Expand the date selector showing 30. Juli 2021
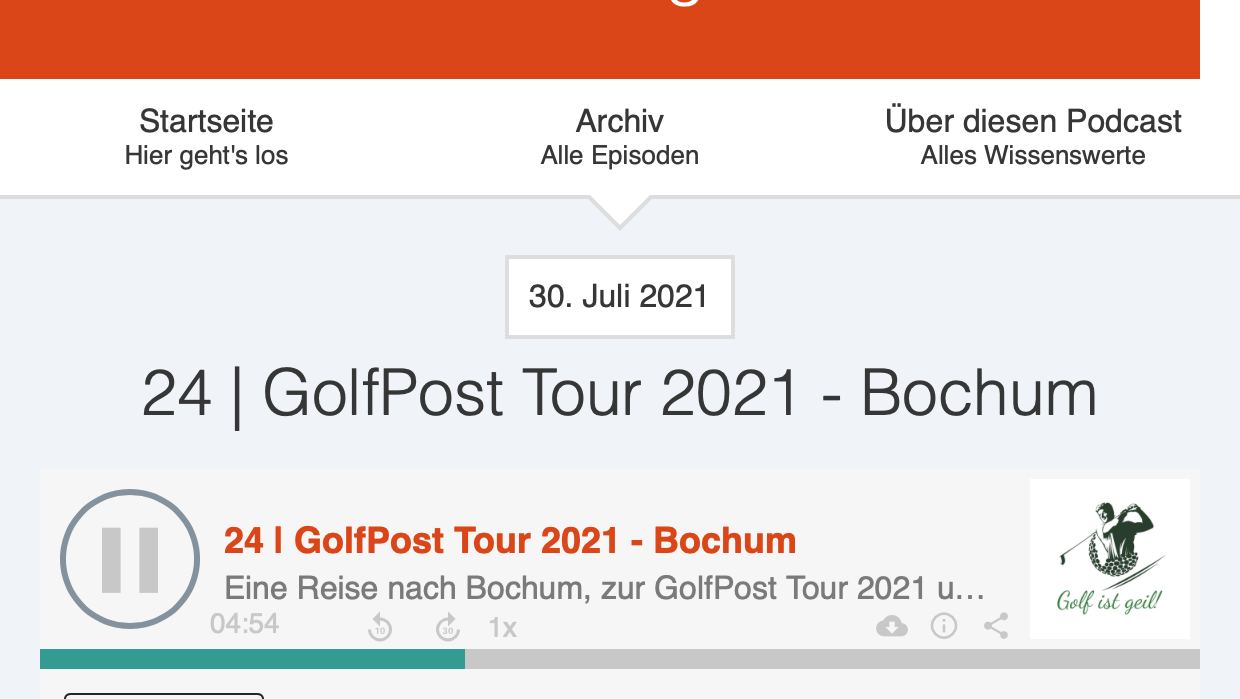Viewport: 1240px width, 699px height. [619, 296]
